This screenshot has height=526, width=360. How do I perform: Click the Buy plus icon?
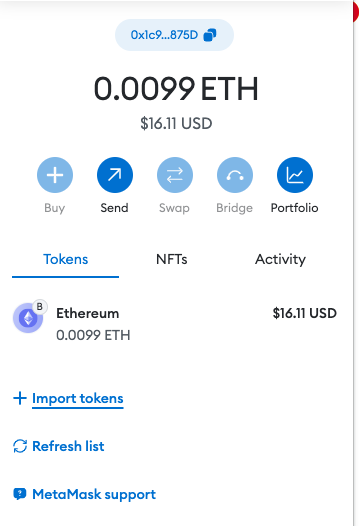(x=55, y=175)
